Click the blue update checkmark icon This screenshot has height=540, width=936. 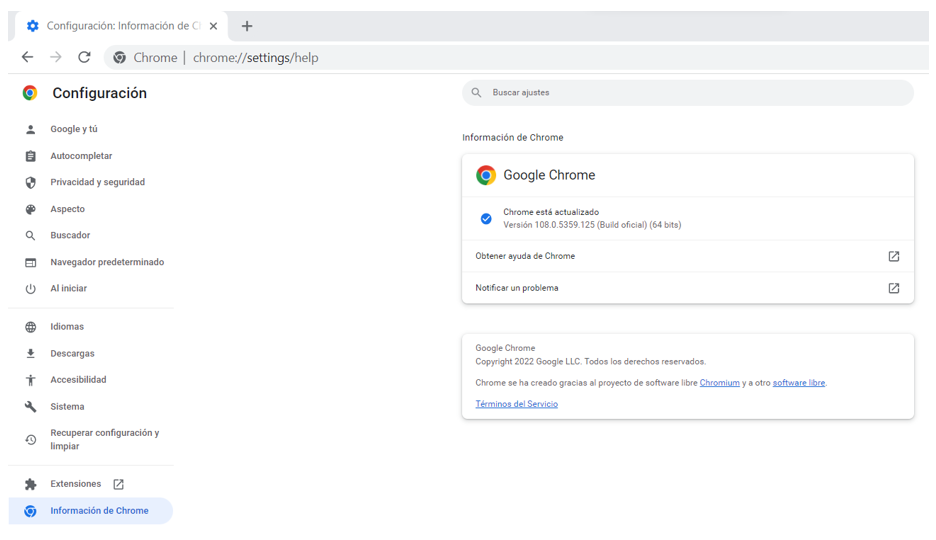[487, 219]
